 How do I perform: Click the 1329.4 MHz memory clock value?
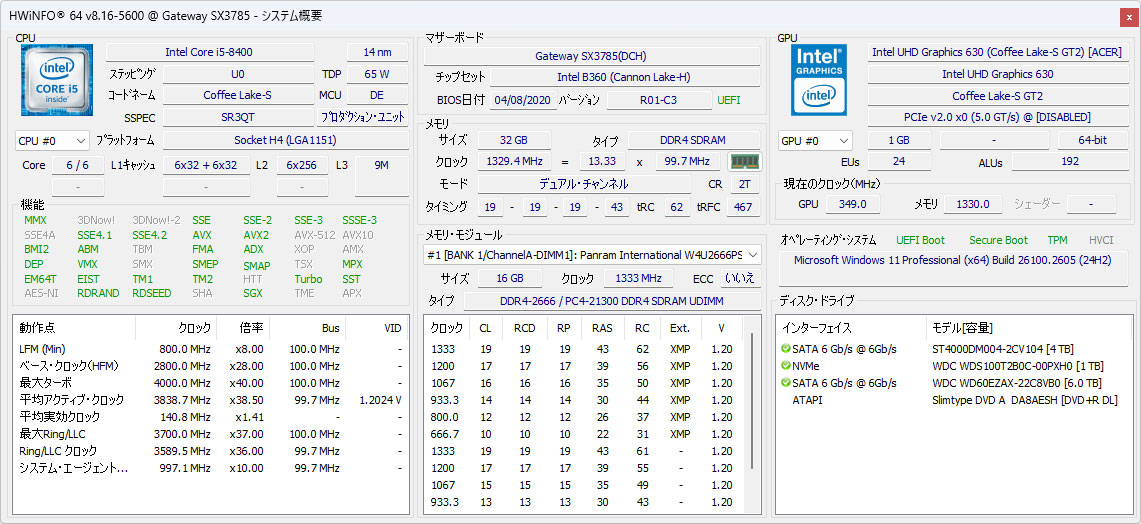(x=514, y=162)
